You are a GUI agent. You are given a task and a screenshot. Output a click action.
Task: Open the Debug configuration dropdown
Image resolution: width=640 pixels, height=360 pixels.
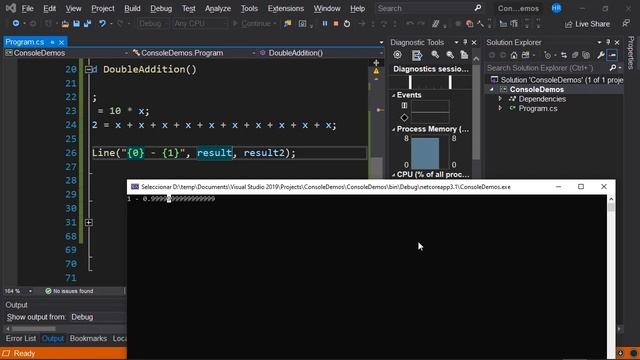pos(153,24)
